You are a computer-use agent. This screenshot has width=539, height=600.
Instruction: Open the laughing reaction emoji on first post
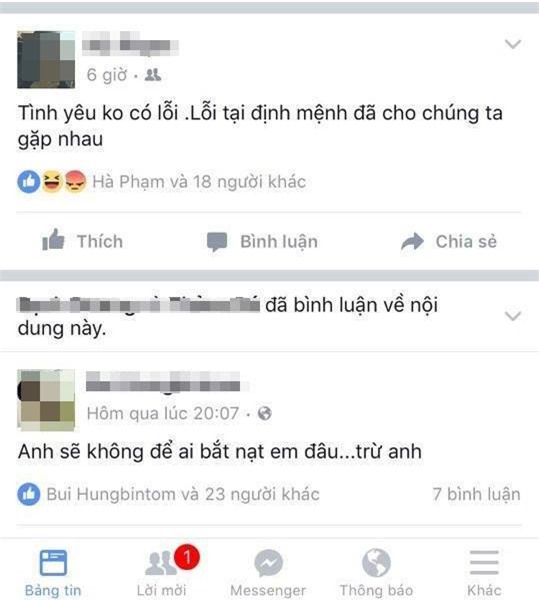tap(52, 181)
